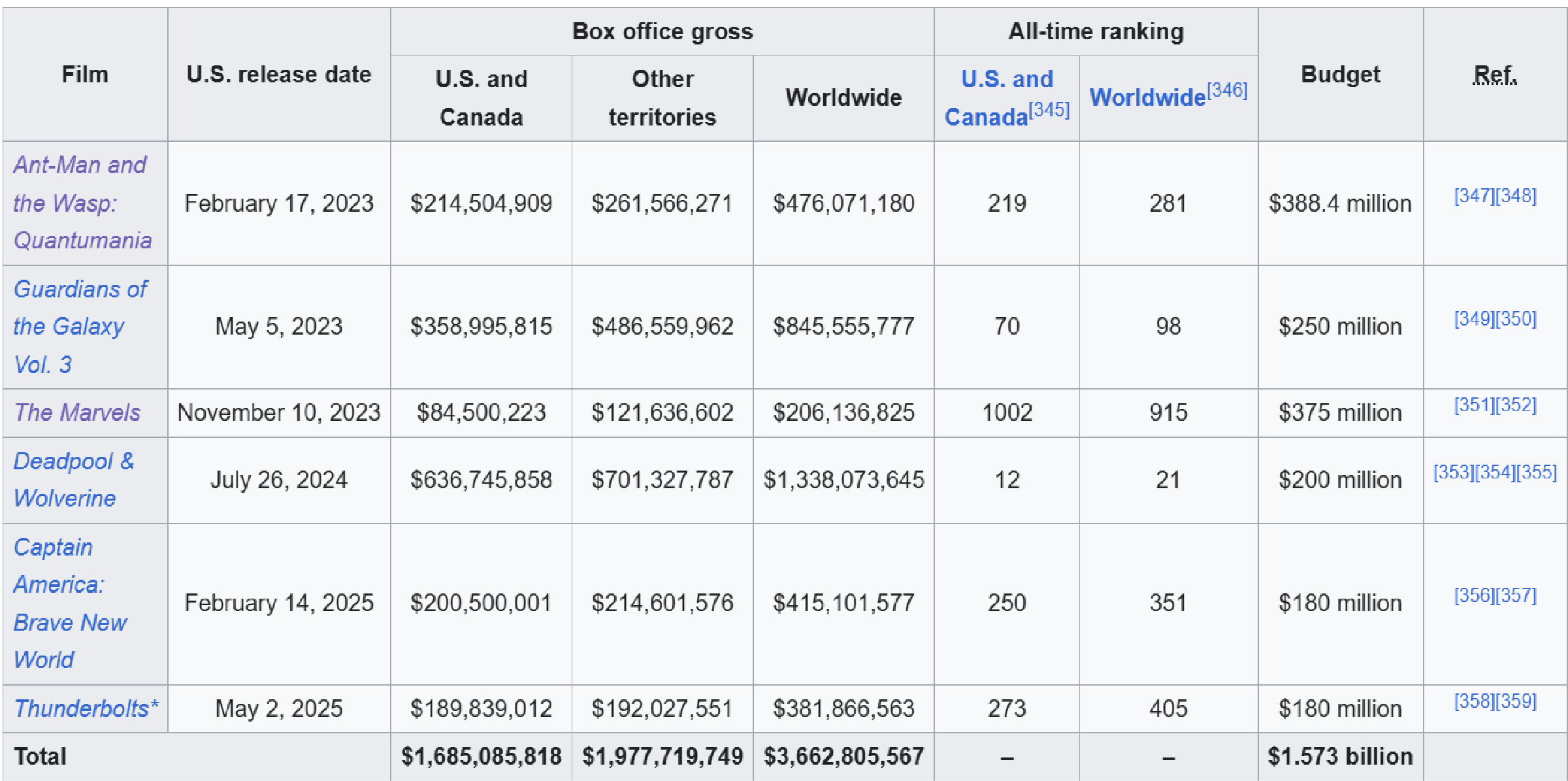Jump to reference [347]

pyautogui.click(x=1475, y=195)
